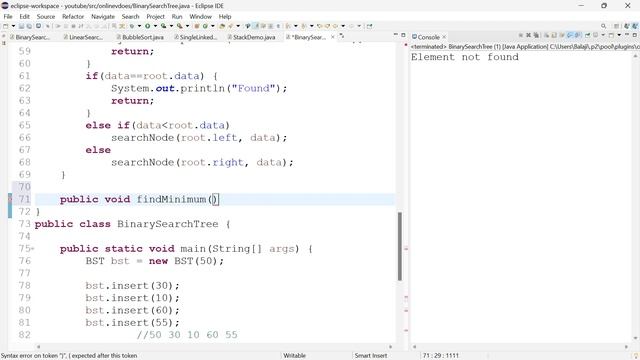Open the Navigate menu
Screen dimensions: 640x360
103,16
